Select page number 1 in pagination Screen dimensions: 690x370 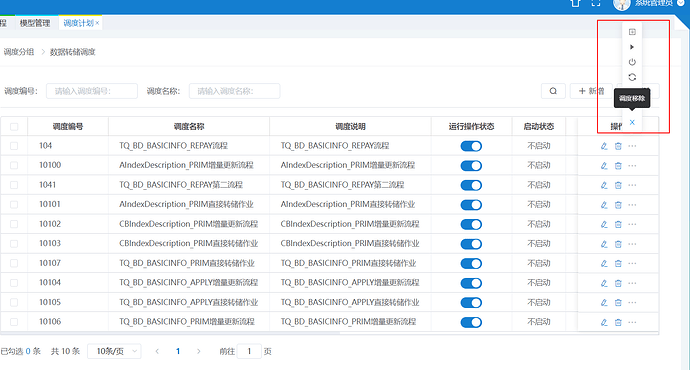coord(178,351)
